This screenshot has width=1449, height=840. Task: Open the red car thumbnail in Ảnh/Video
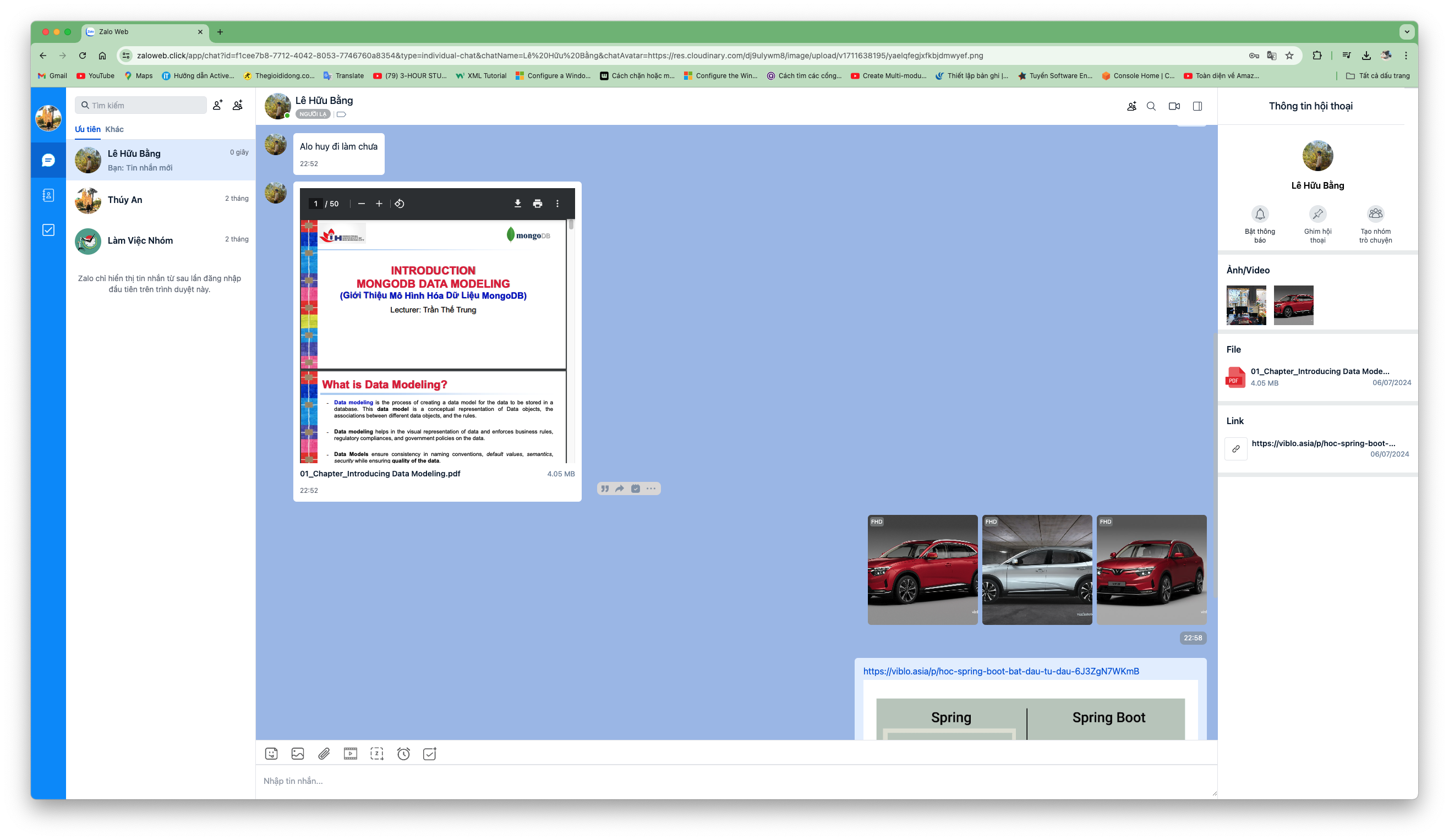[x=1293, y=305]
